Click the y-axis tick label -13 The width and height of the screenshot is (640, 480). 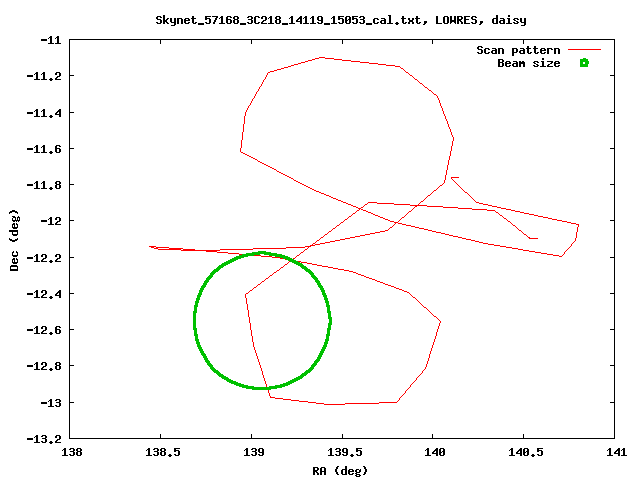[51, 403]
